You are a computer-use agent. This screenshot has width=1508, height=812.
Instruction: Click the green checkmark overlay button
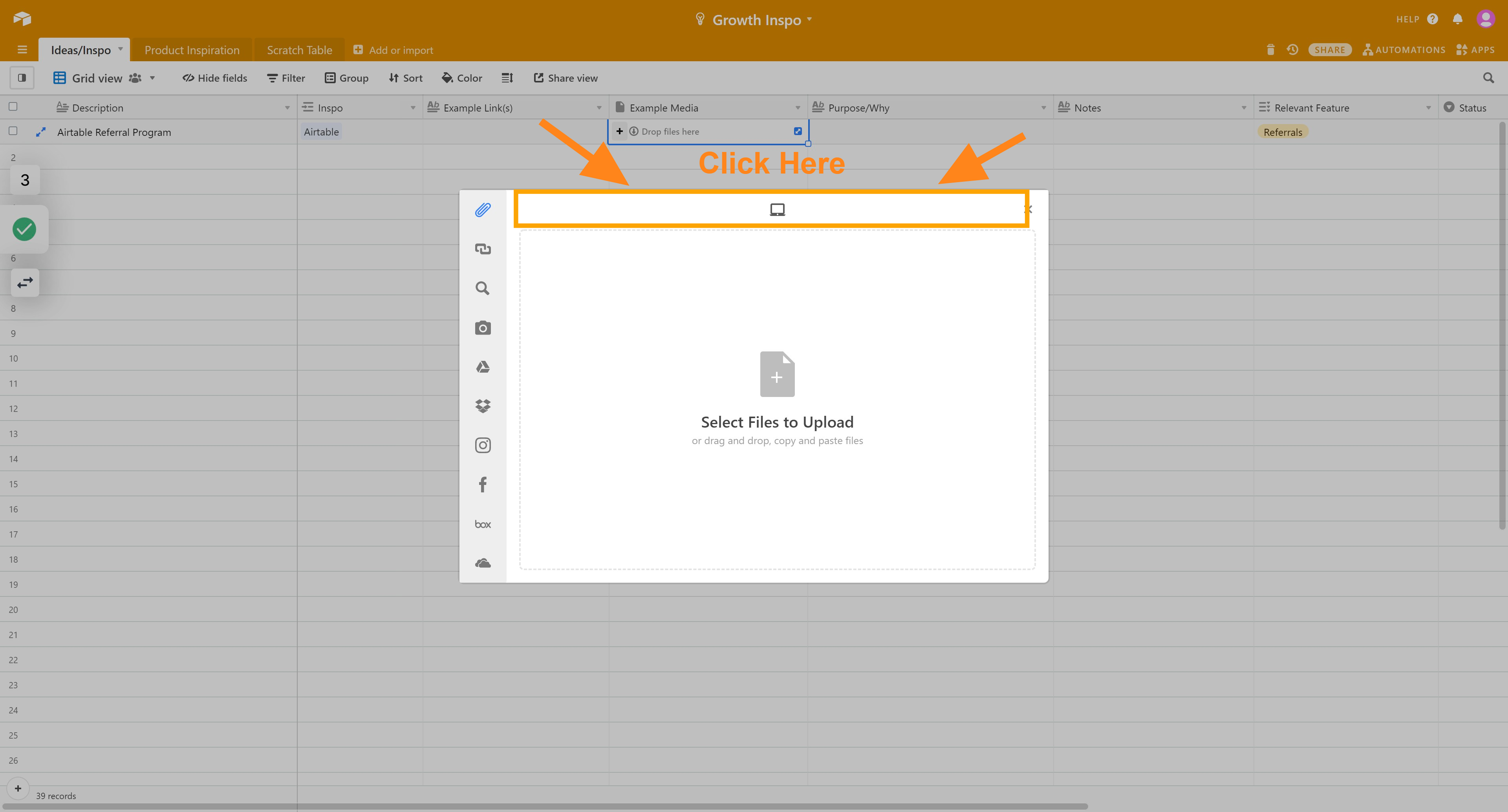coord(24,229)
